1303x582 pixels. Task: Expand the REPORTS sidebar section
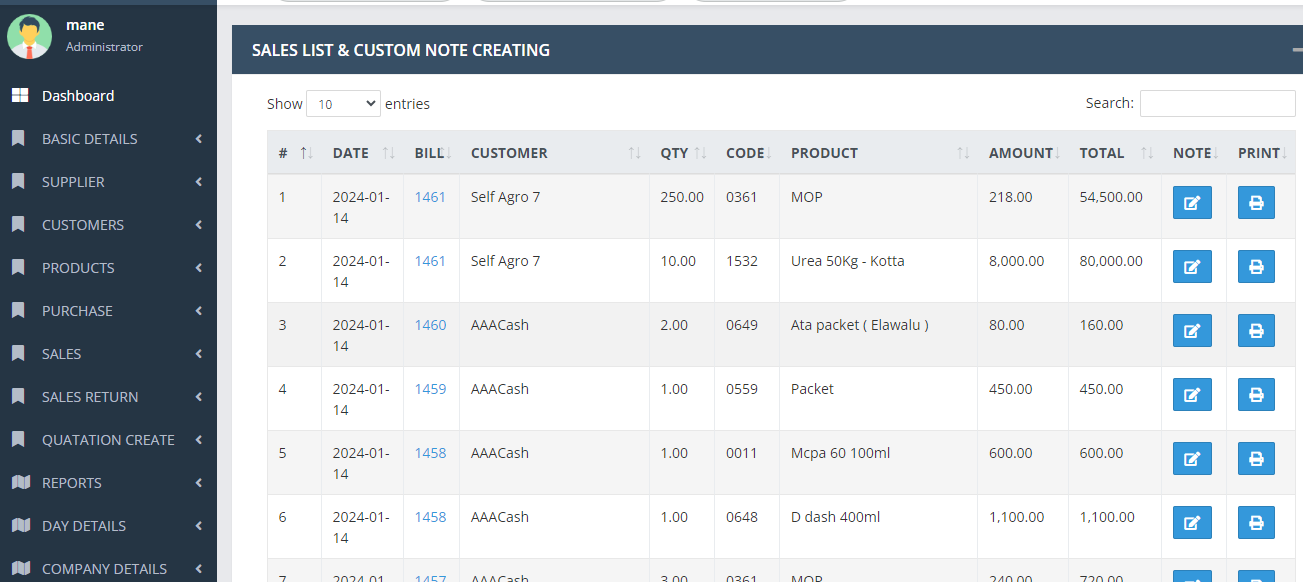tap(72, 483)
